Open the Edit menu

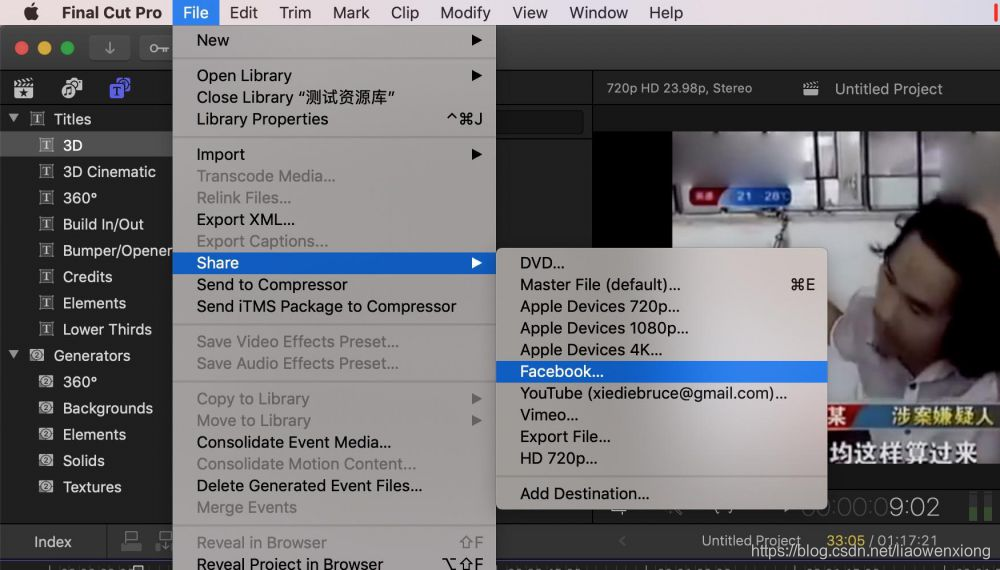[244, 13]
